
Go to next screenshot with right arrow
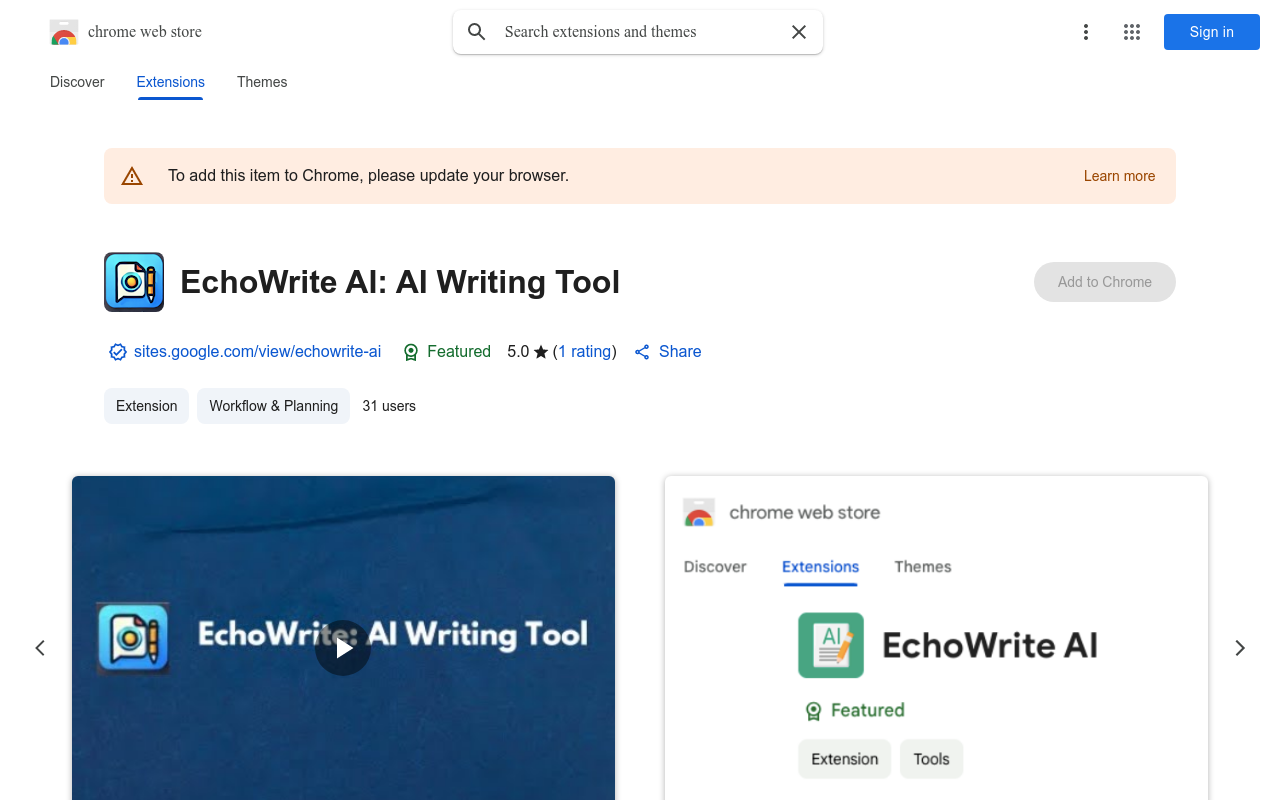click(x=1240, y=648)
